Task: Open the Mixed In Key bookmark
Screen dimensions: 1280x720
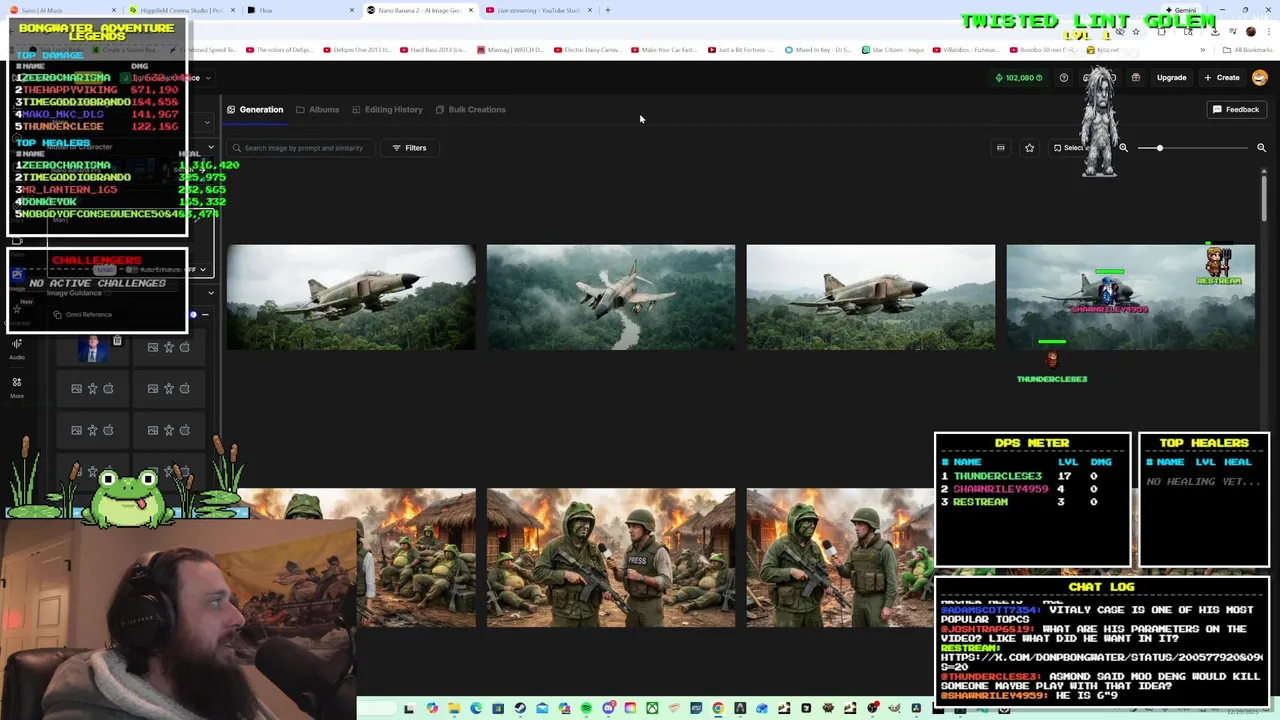Action: point(817,49)
